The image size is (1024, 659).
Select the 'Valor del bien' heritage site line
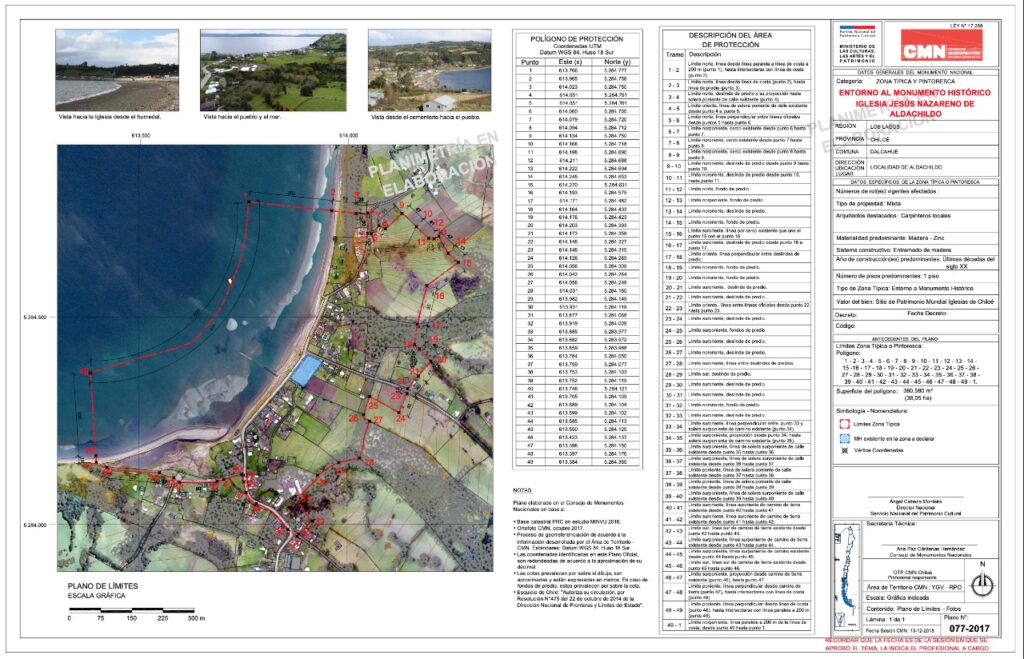click(x=914, y=302)
